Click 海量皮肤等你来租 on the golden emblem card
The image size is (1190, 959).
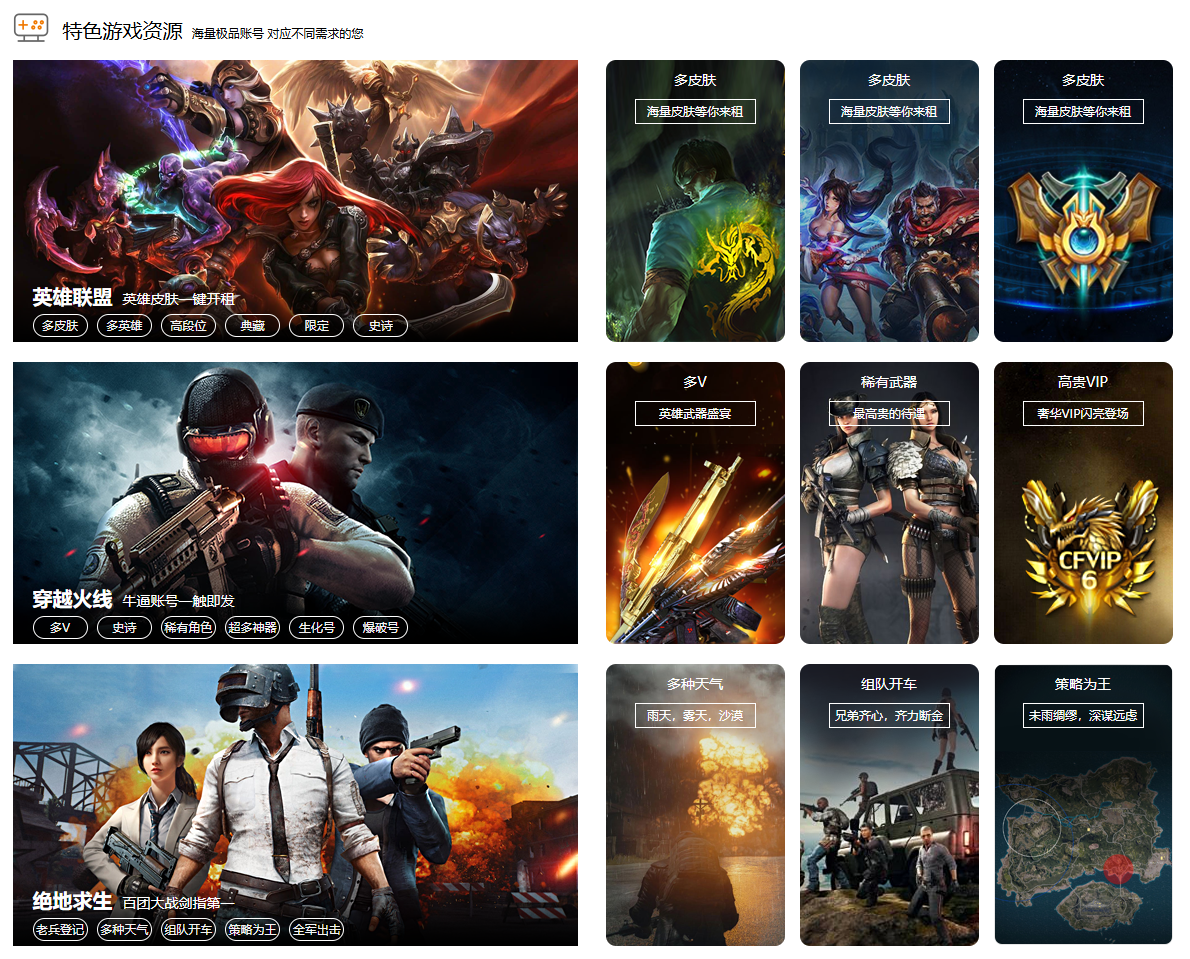[x=1083, y=112]
